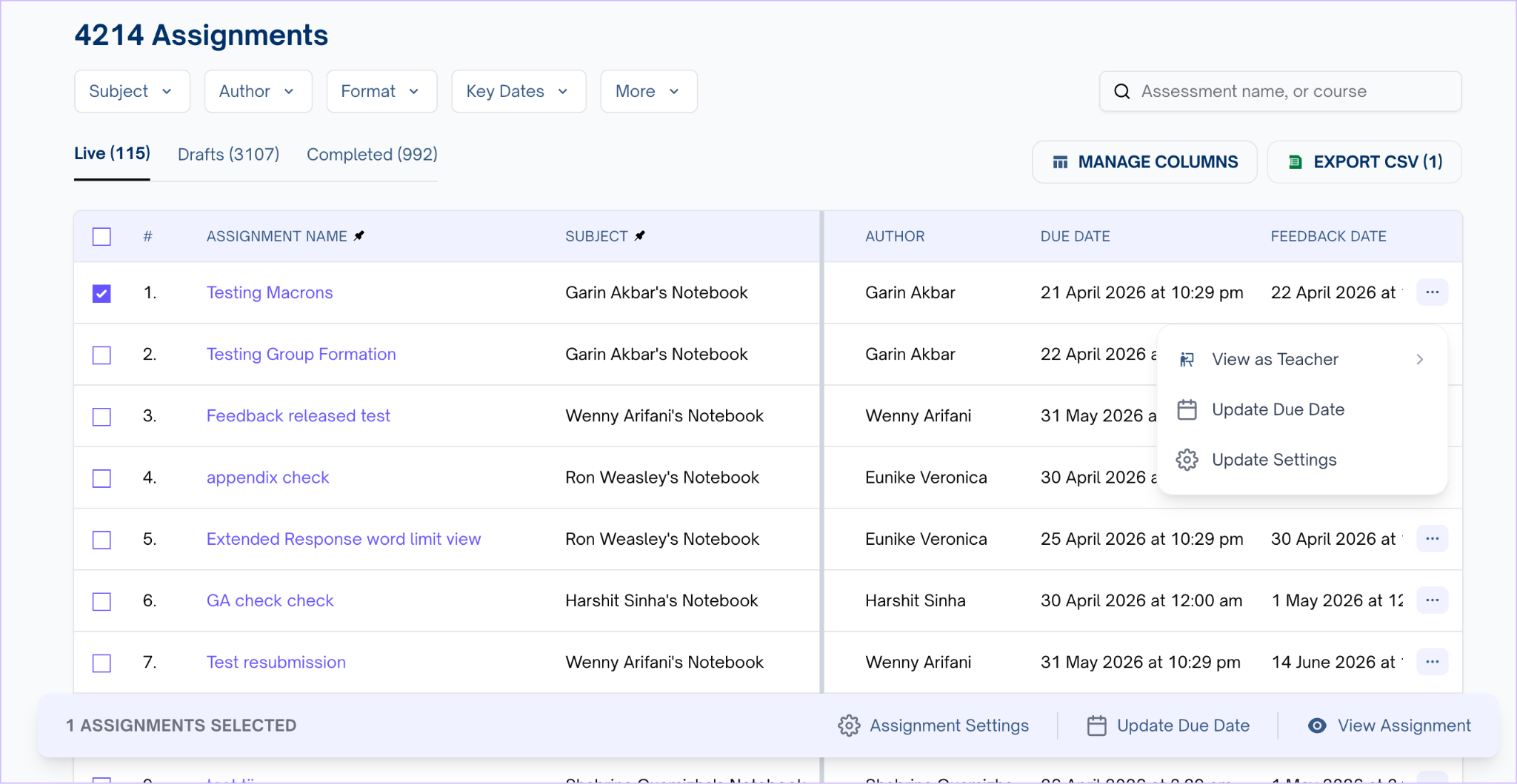Expand the View as Teacher submenu arrow
The image size is (1517, 784).
[x=1419, y=359]
